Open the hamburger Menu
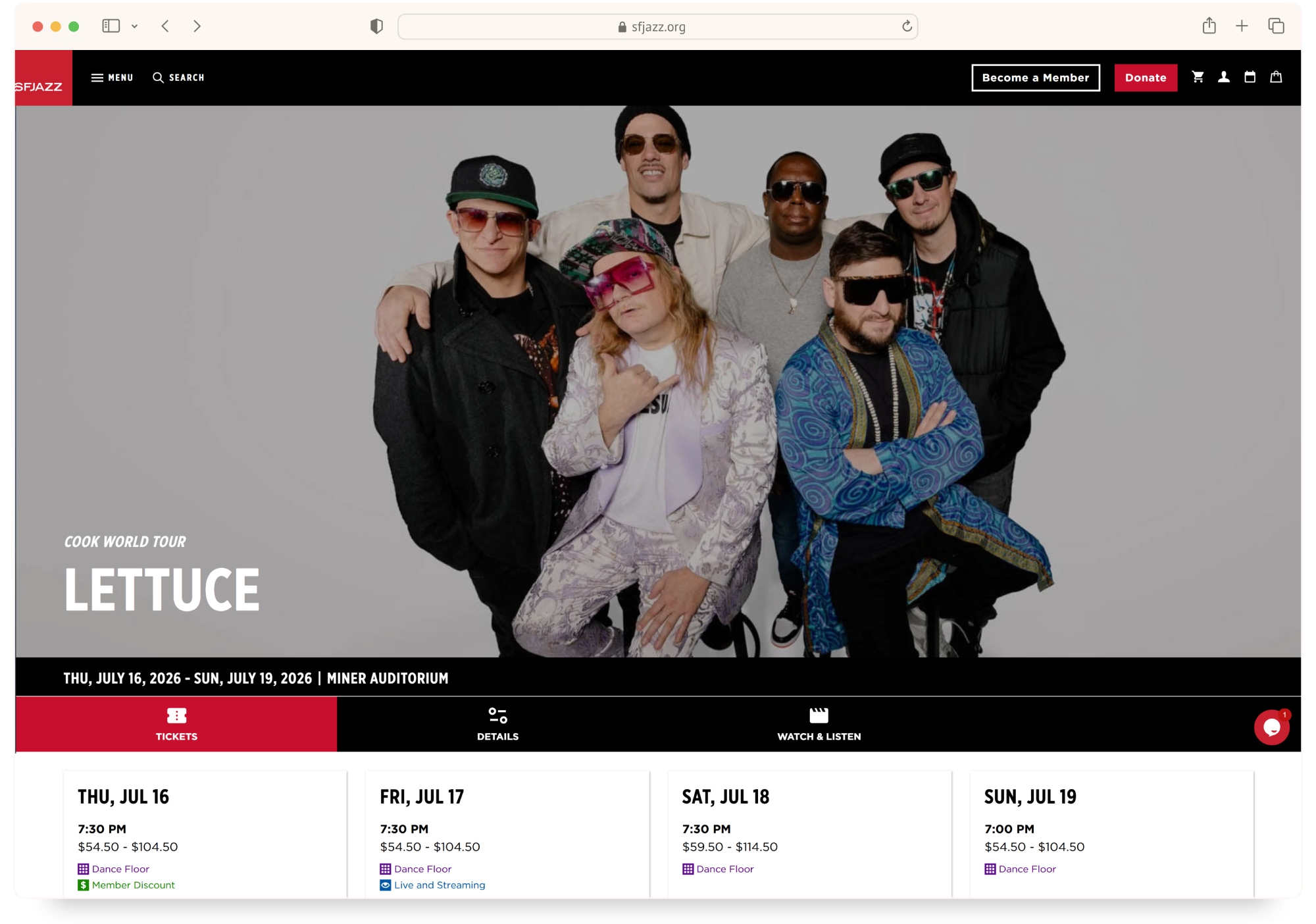This screenshot has height=924, width=1316. (112, 78)
